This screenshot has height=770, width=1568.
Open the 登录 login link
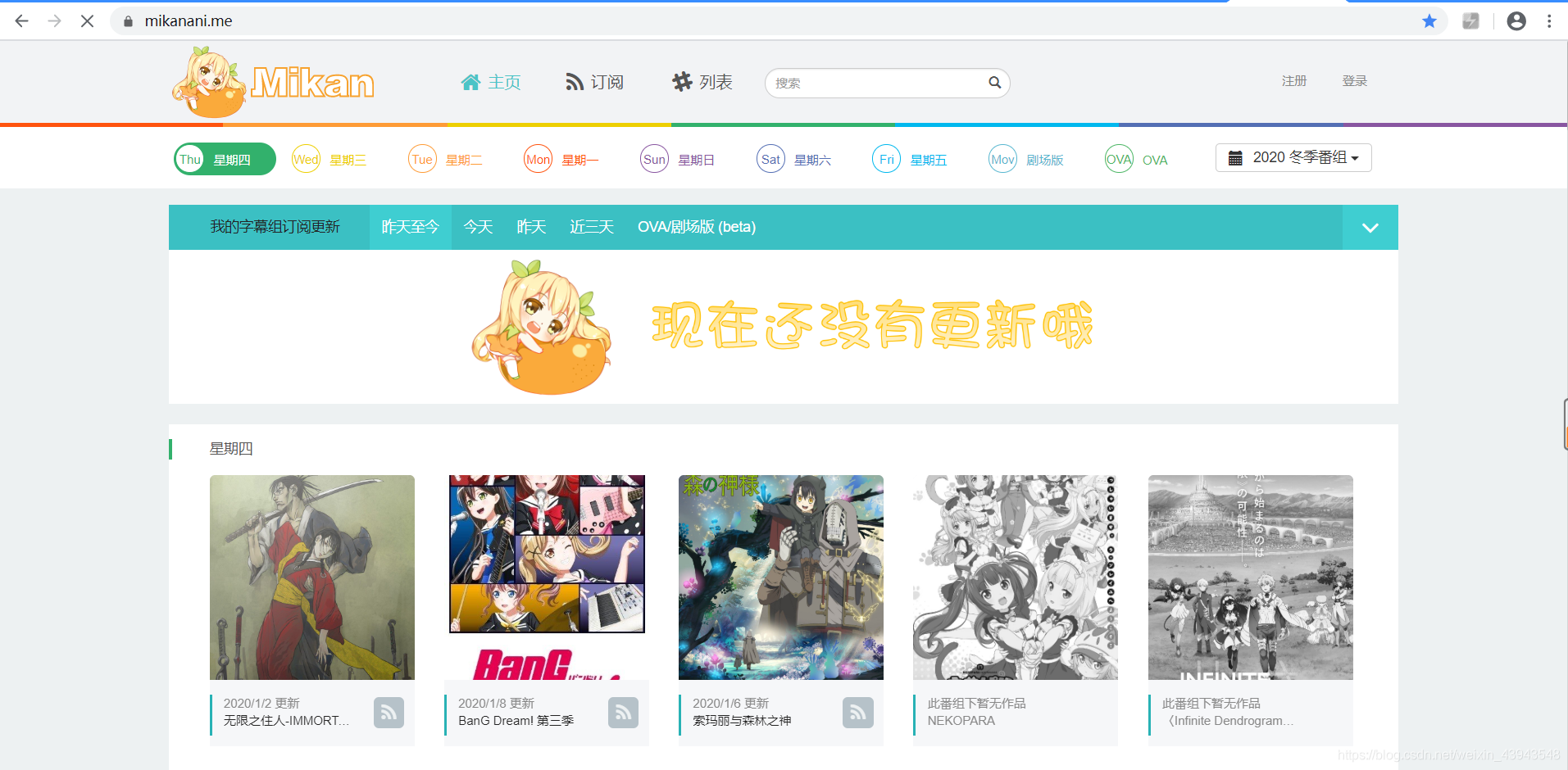click(x=1354, y=81)
